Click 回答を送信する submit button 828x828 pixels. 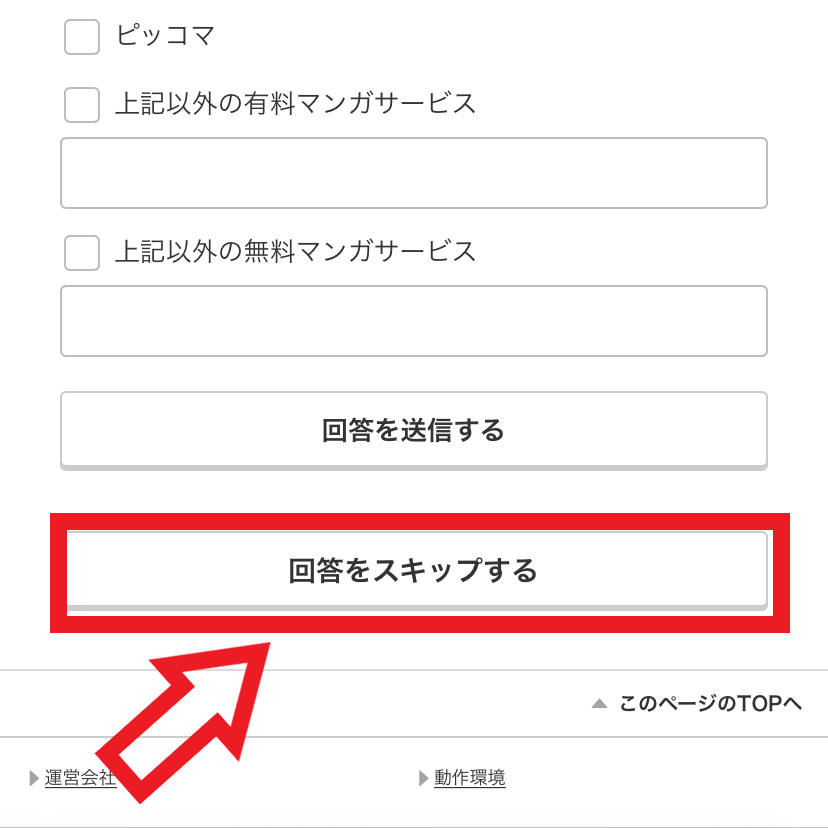click(414, 429)
